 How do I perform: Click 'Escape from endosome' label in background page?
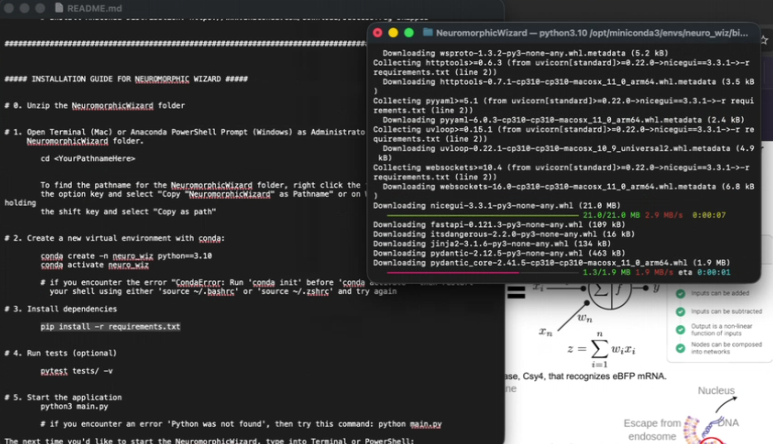pyautogui.click(x=652, y=430)
